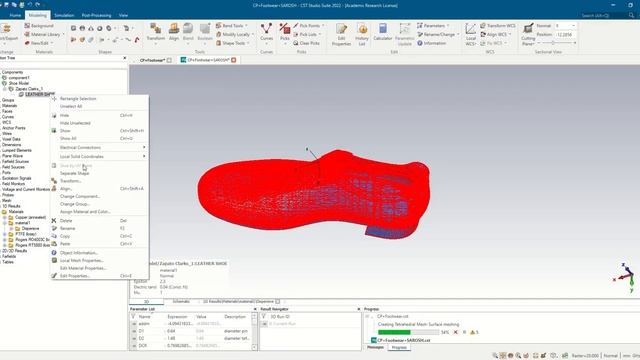
Task: Open the Electrical Connections submenu
Action: pyautogui.click(x=99, y=147)
